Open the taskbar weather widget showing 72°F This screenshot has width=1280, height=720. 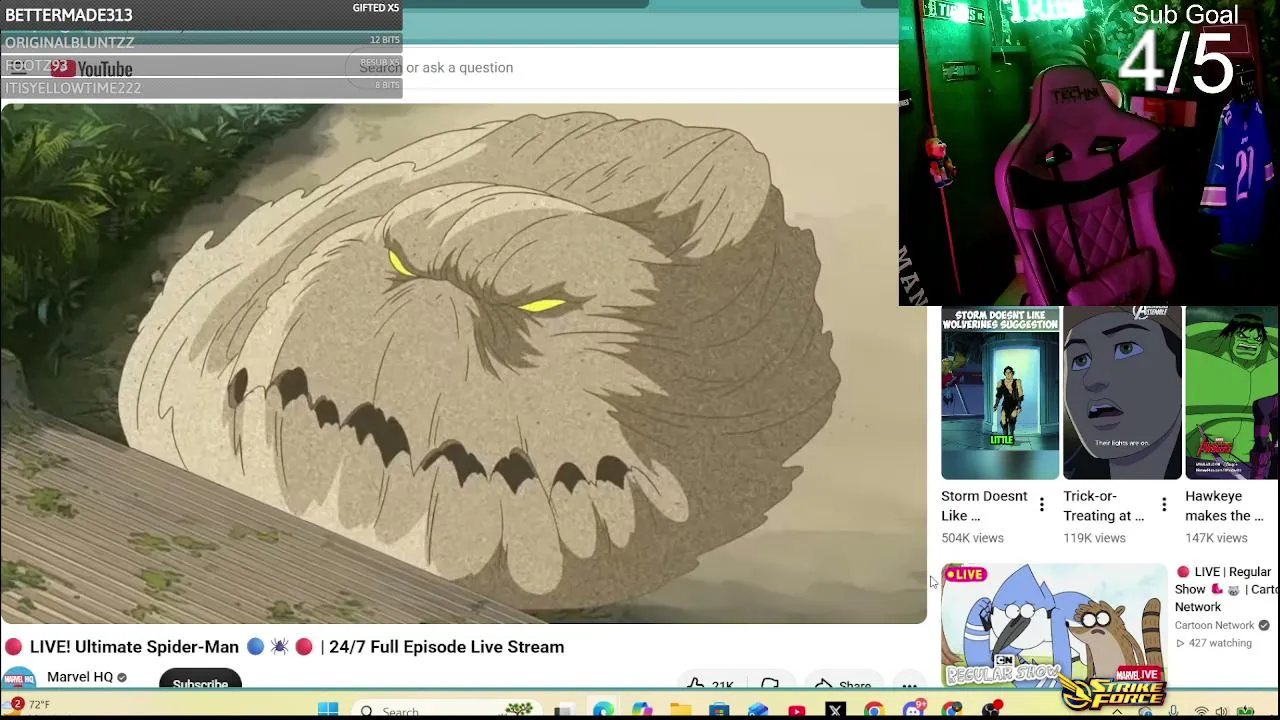28,705
